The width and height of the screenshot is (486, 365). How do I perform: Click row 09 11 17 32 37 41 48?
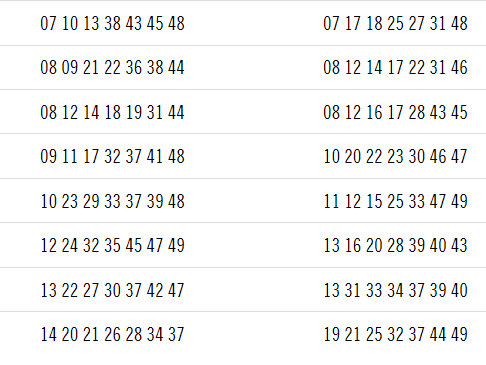(x=112, y=156)
